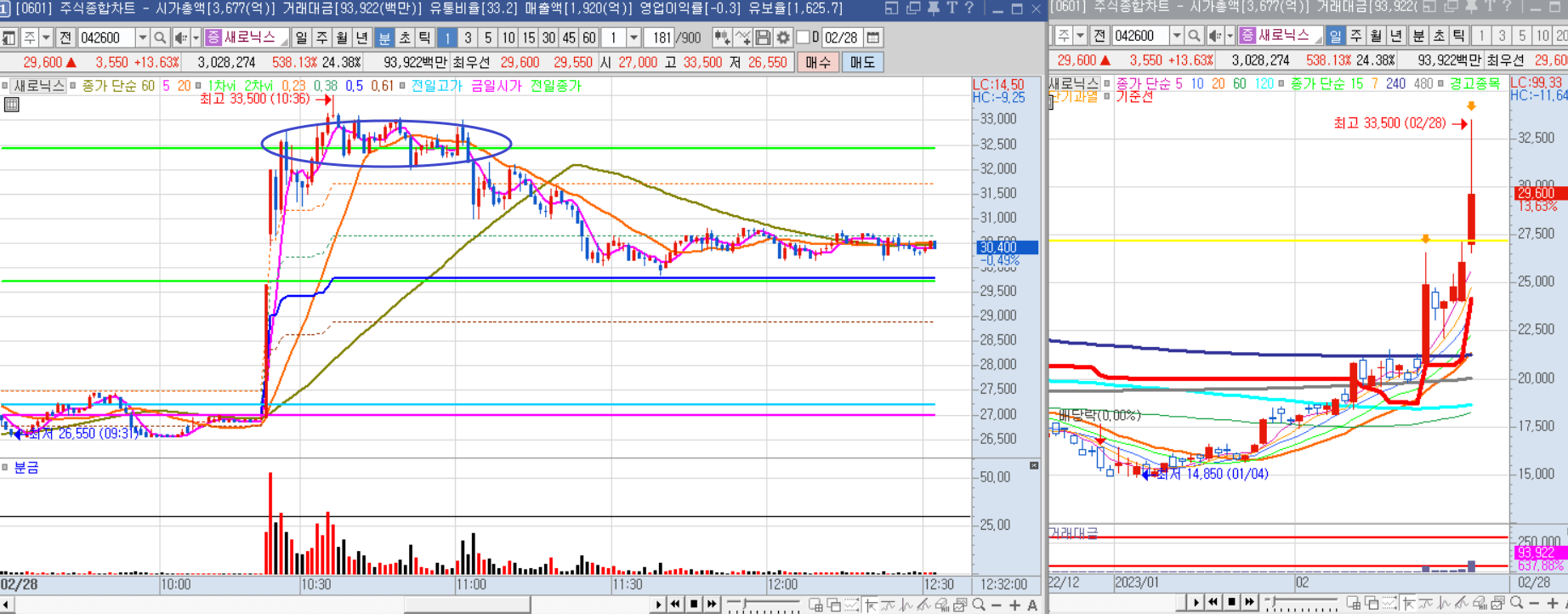Screen dimensions: 1568x614
Task: Stop playback in left chart bottom bar
Action: pyautogui.click(x=694, y=605)
